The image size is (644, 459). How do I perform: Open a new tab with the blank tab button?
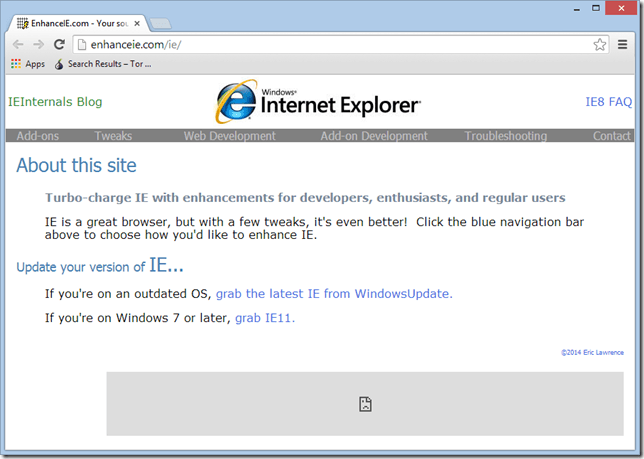(x=161, y=24)
